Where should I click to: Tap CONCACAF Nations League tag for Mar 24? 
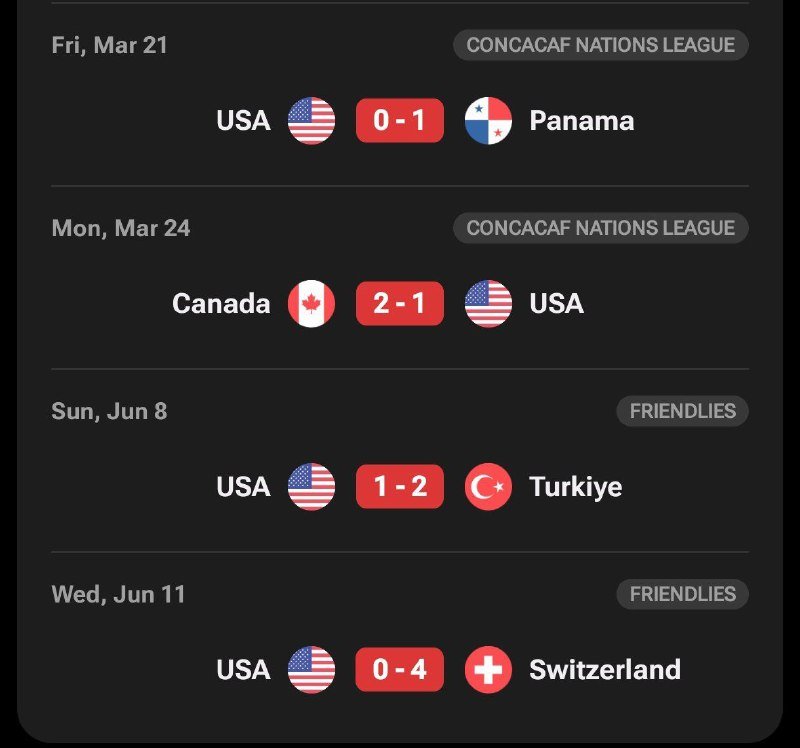coord(600,228)
